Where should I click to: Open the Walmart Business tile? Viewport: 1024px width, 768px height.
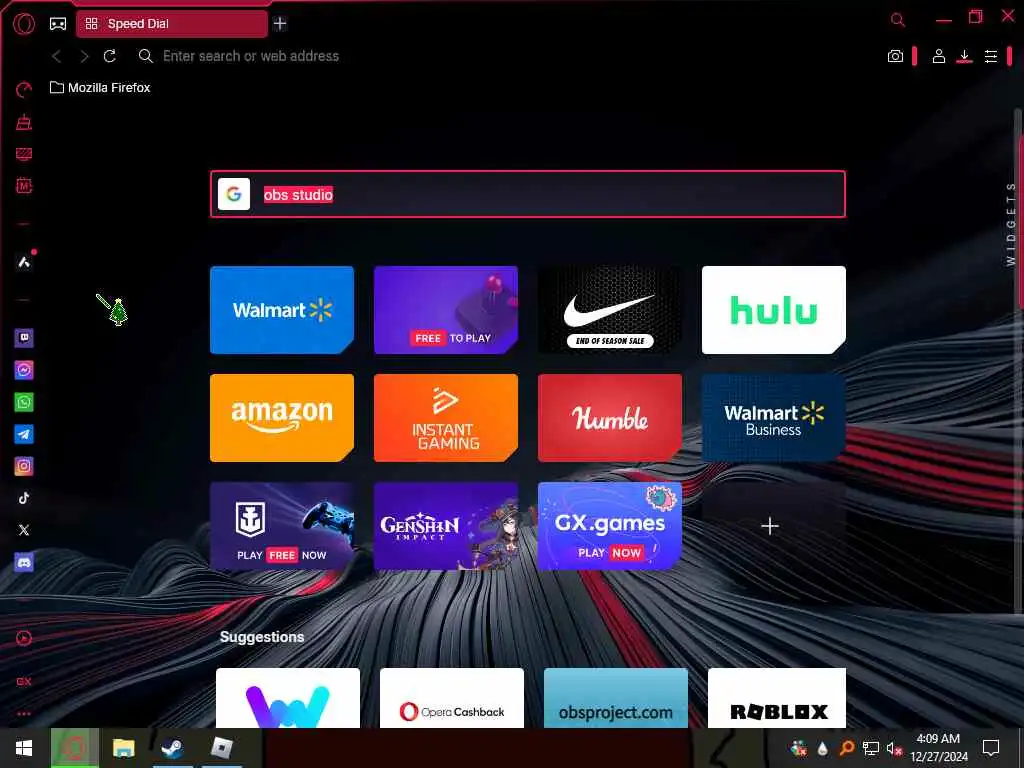click(774, 418)
